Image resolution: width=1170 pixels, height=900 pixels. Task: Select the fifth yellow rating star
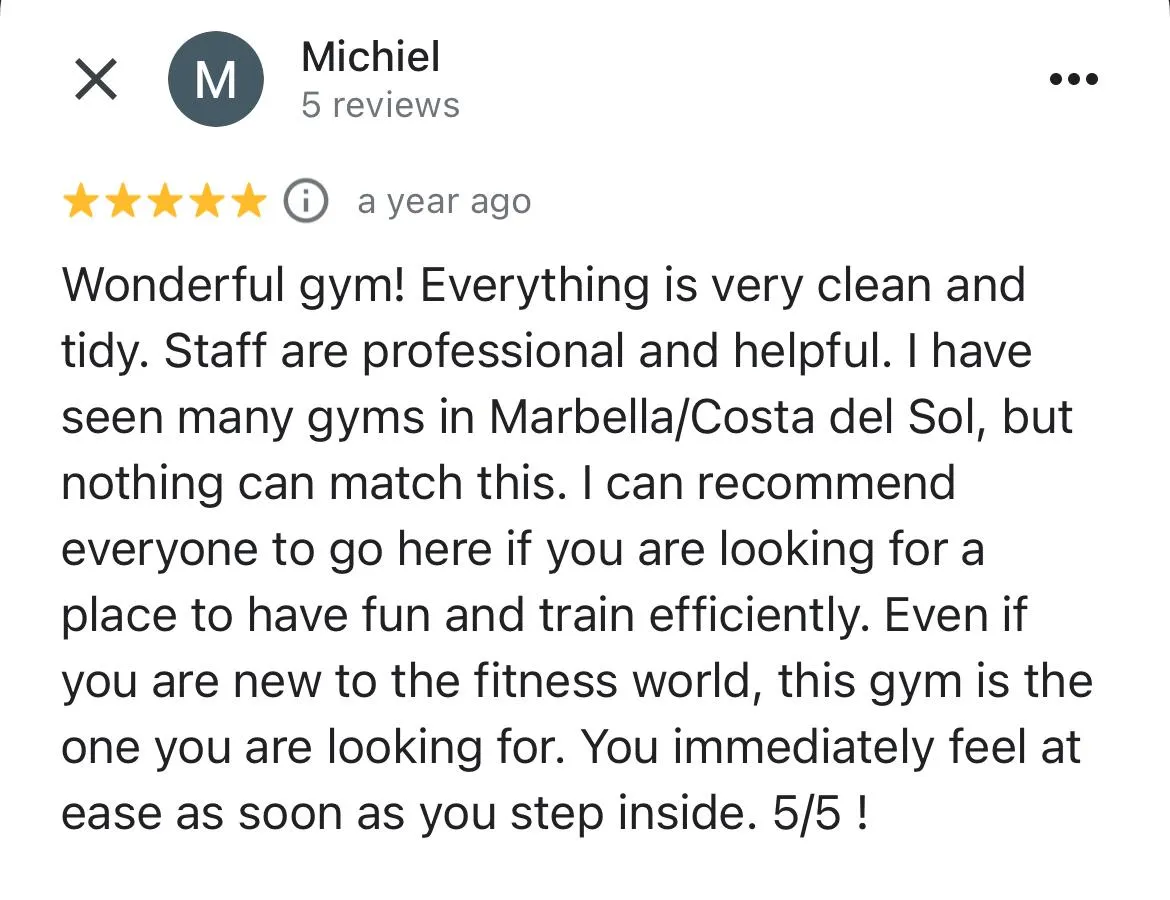click(x=248, y=201)
